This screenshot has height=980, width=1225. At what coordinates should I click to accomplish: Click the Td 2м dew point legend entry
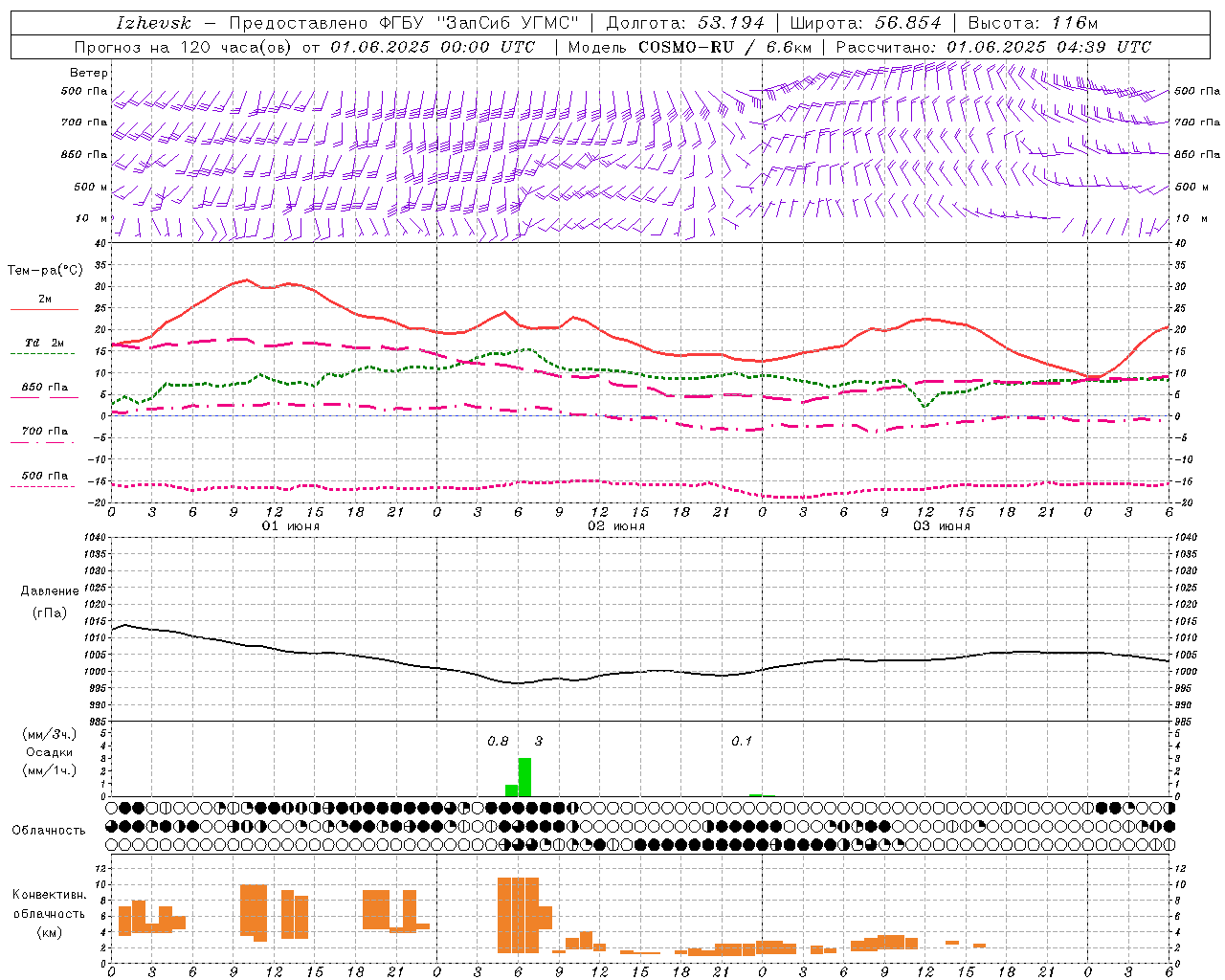[45, 343]
